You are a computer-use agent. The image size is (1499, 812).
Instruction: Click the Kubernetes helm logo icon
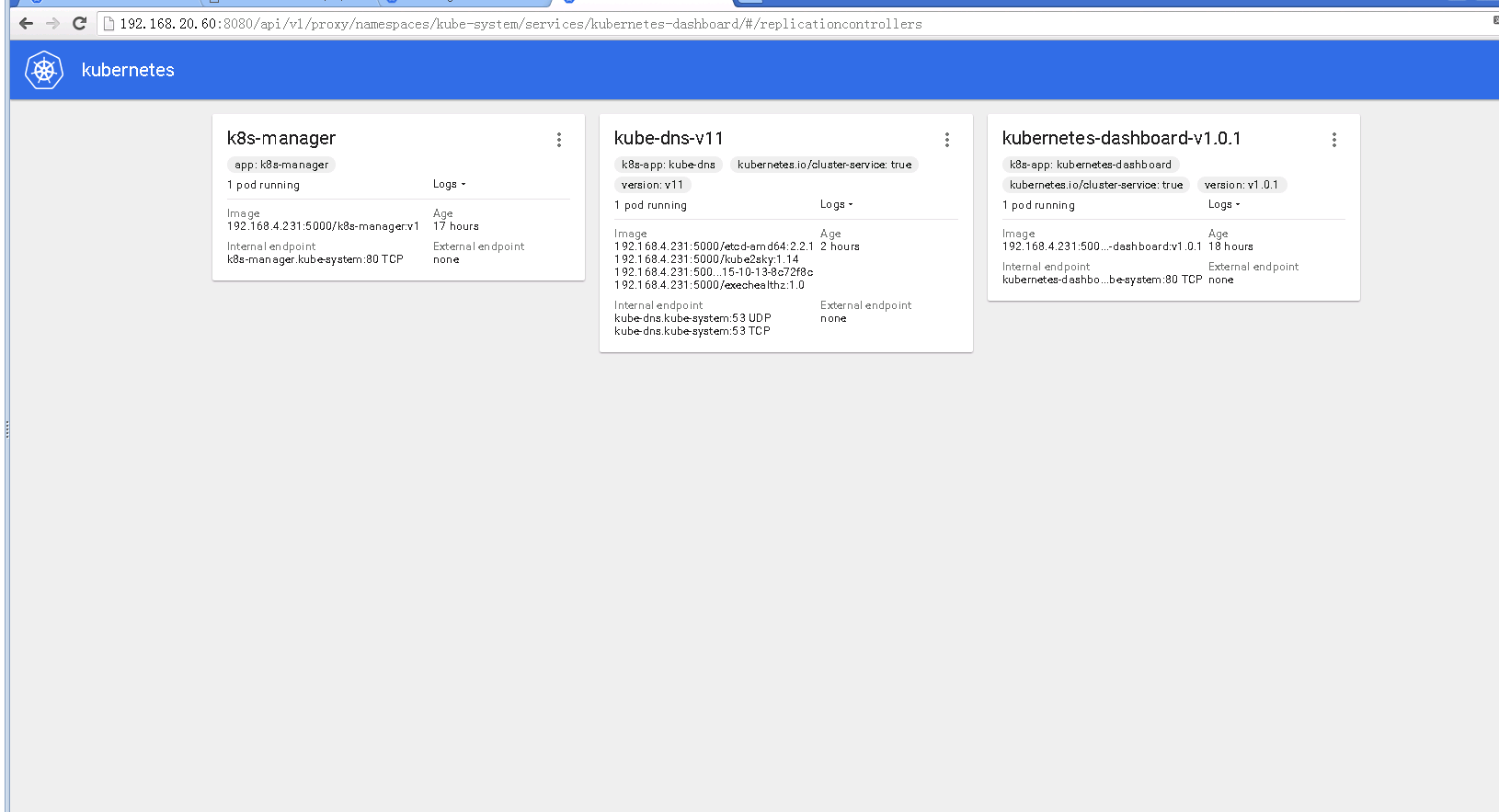click(44, 70)
